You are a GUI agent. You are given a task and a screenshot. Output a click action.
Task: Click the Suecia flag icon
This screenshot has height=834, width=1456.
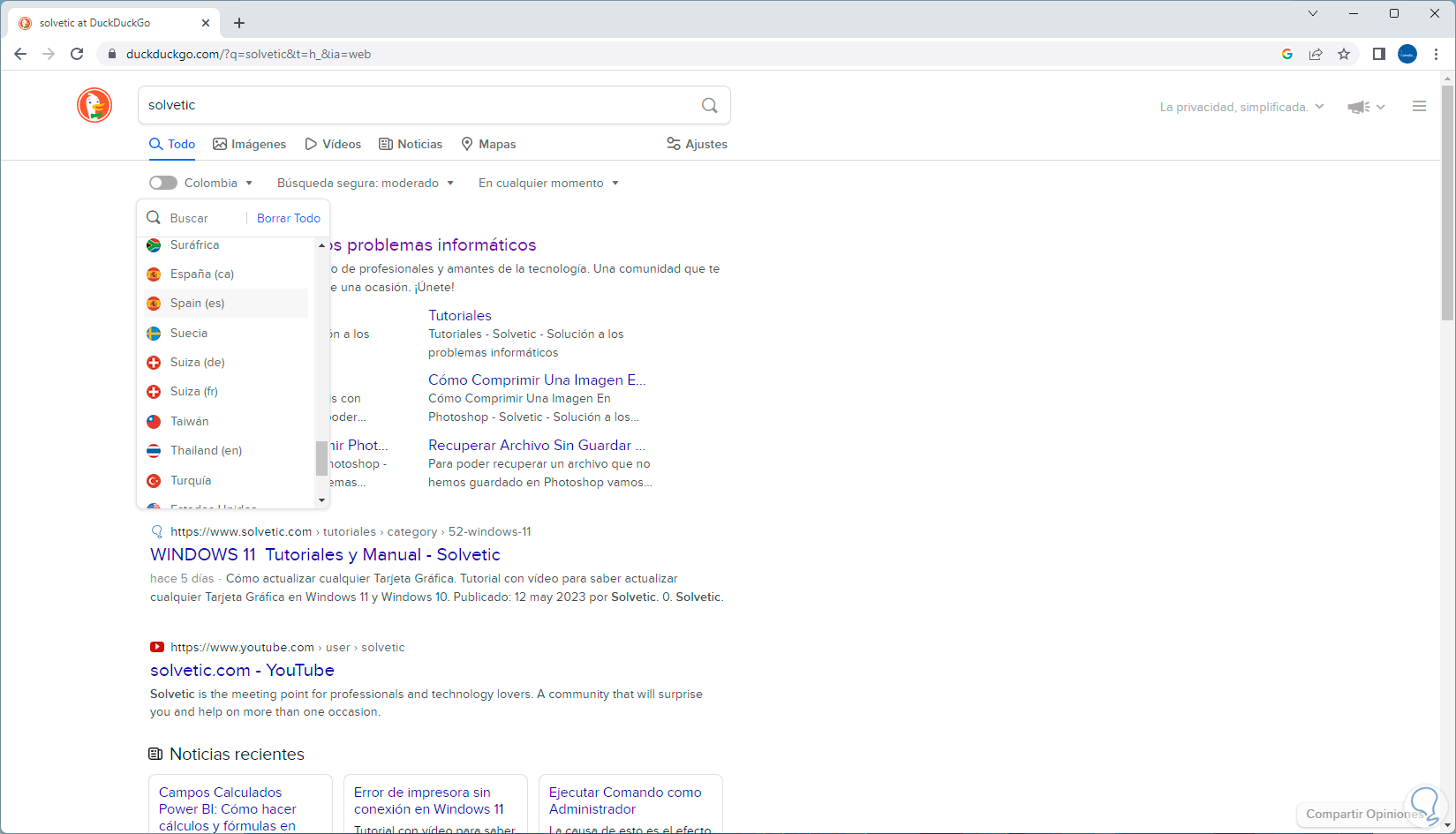click(x=154, y=334)
